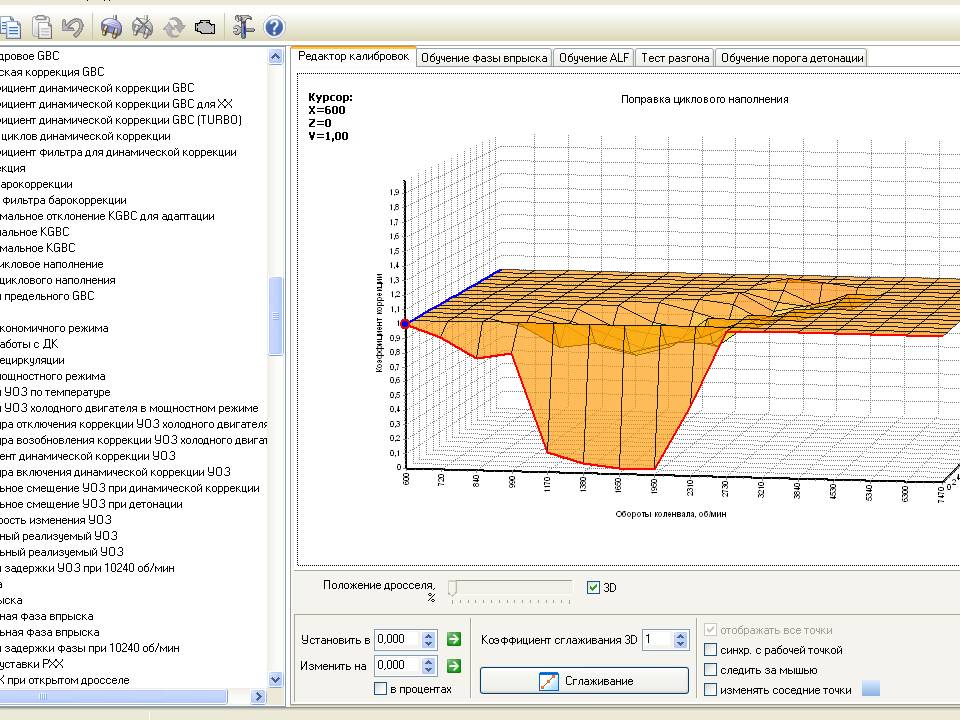The image size is (960, 720).
Task: Open the 'Обучение ALF' tab
Action: (594, 58)
